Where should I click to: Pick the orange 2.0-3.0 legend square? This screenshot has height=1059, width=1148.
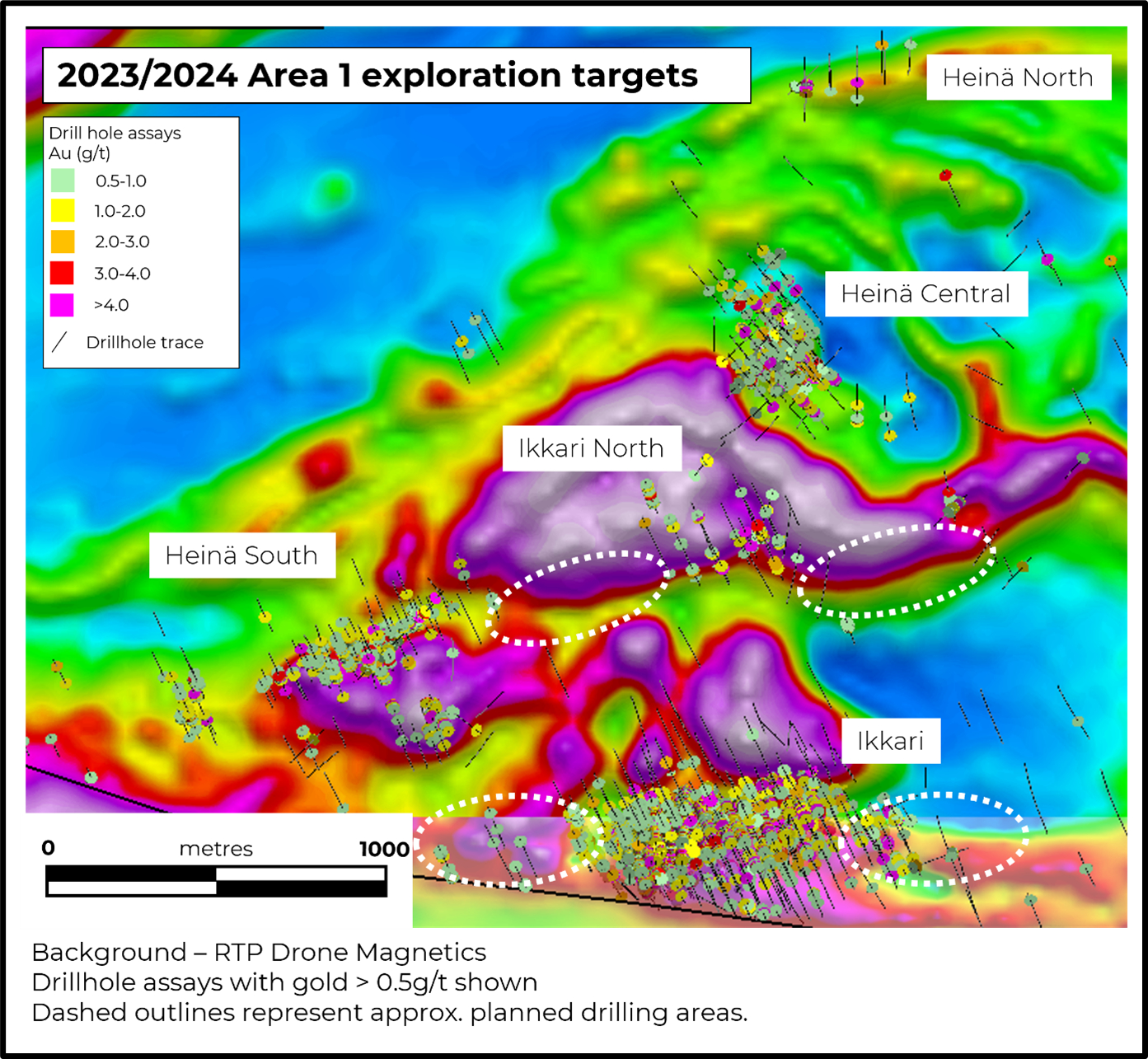(x=63, y=241)
